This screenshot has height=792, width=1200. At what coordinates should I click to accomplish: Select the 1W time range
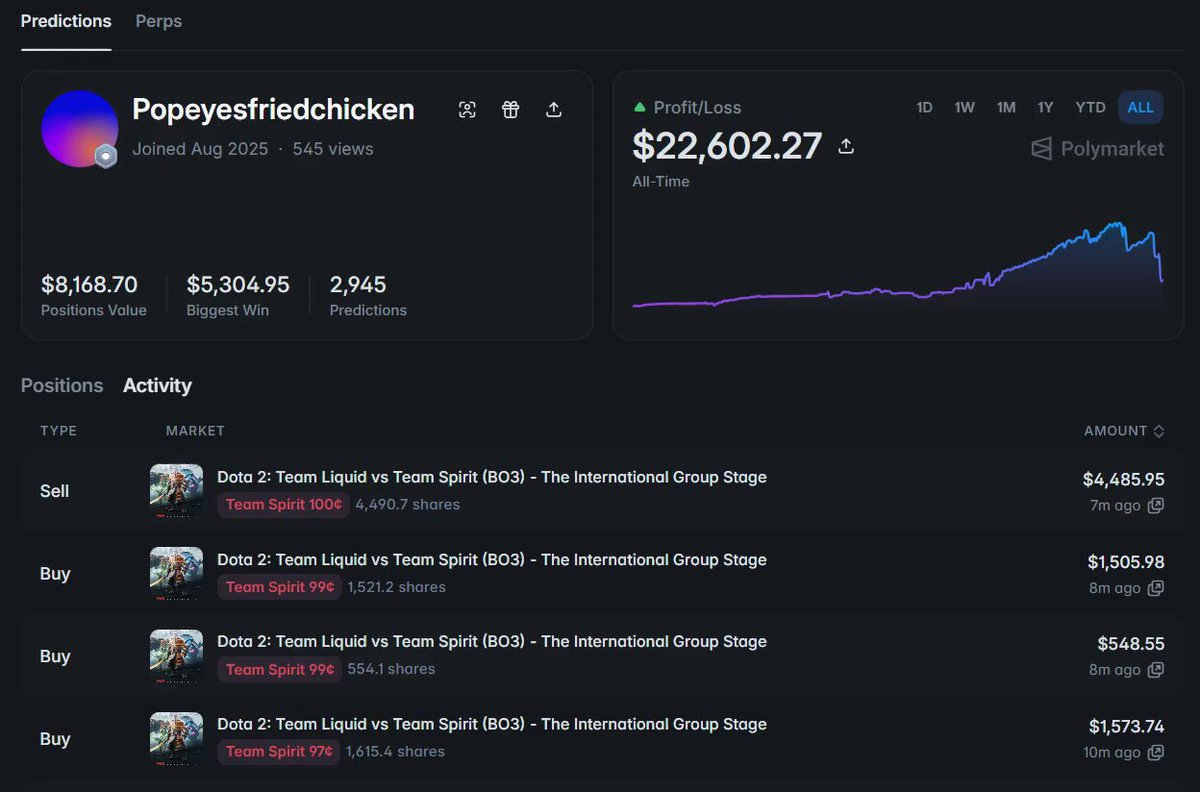click(964, 107)
